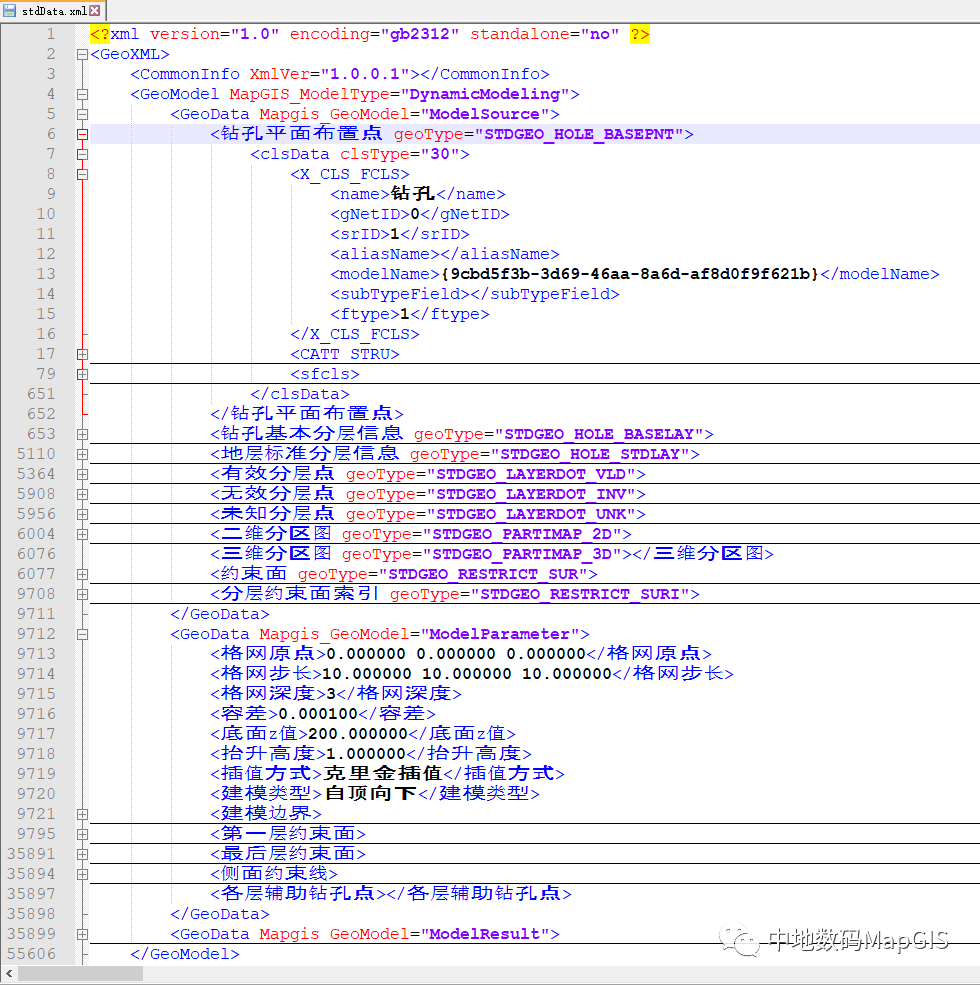Click the closing </GeoModel> tag on line 55606
Image resolution: width=980 pixels, height=985 pixels.
click(x=185, y=954)
